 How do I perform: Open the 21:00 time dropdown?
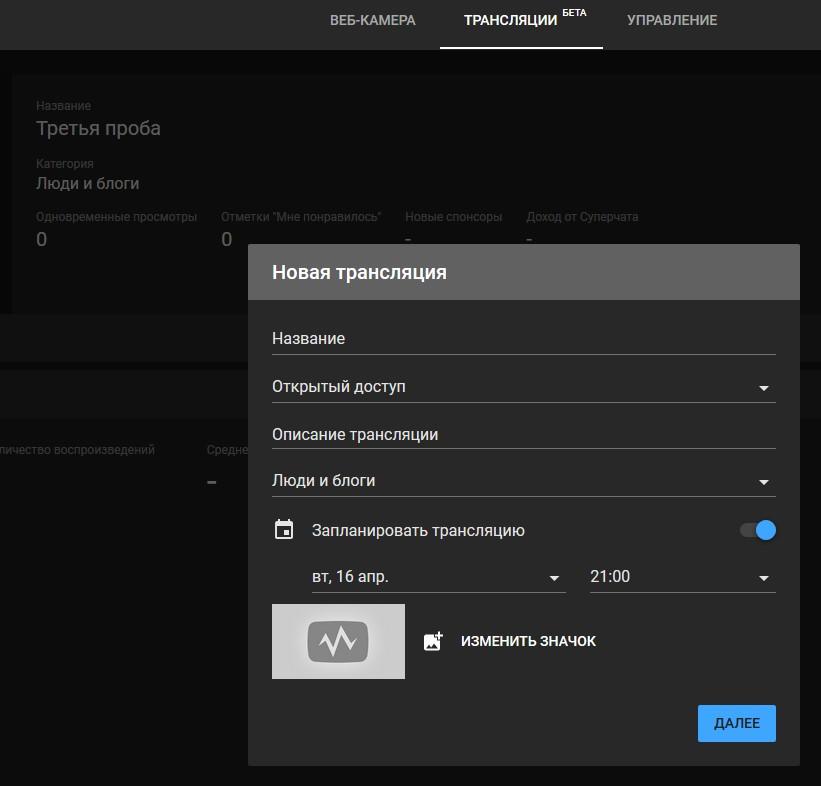682,577
